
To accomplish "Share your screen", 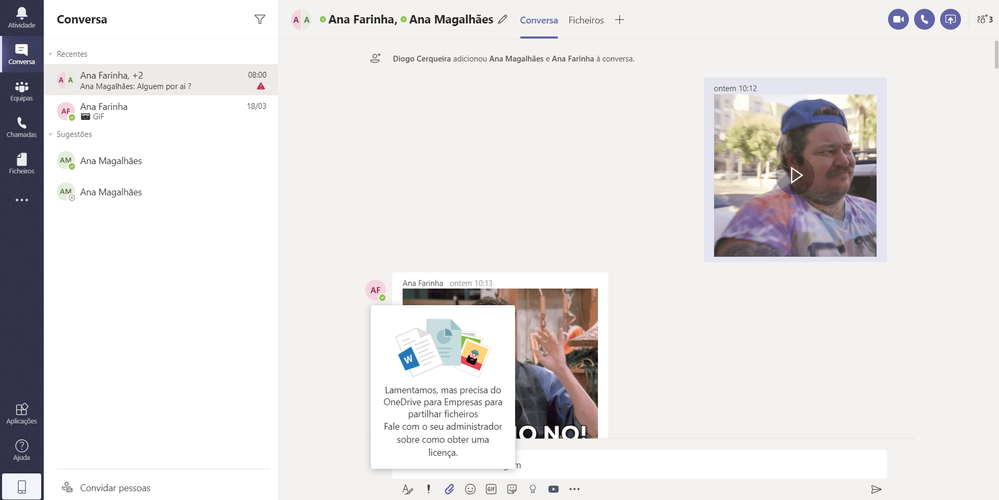I will click(x=951, y=19).
